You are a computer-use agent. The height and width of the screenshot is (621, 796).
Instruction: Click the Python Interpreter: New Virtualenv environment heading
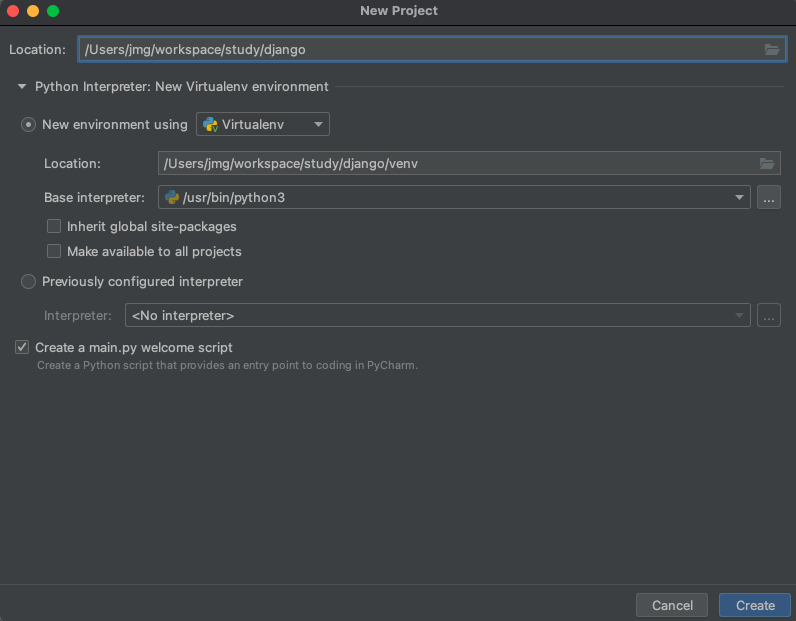pos(182,87)
